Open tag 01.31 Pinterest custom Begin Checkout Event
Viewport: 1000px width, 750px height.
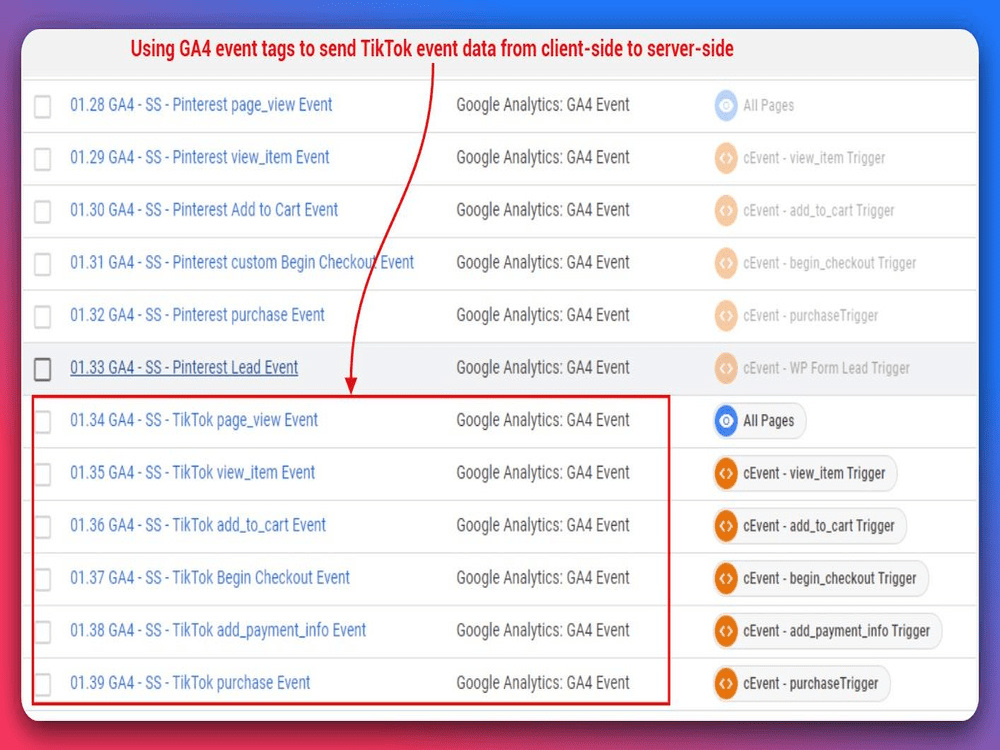[x=242, y=262]
